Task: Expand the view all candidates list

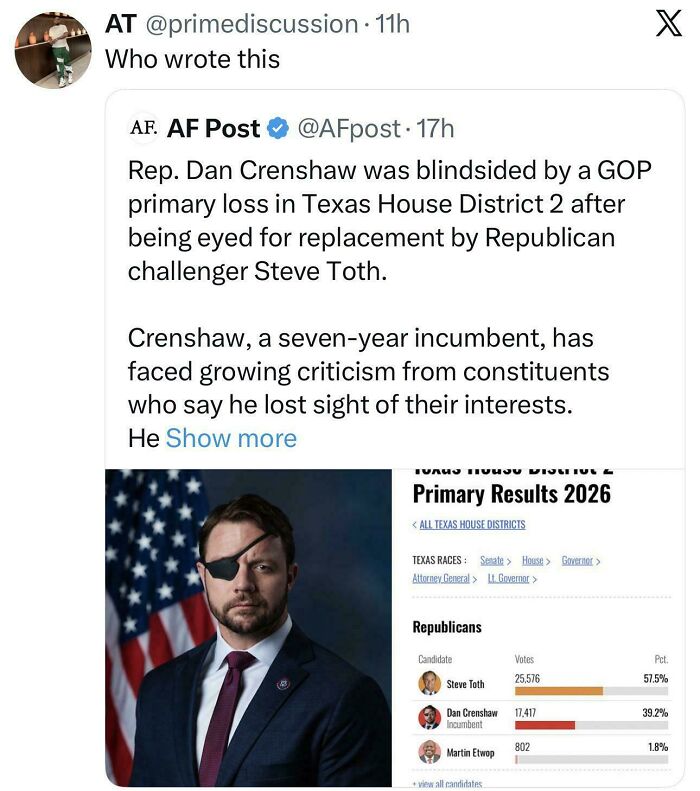Action: [447, 783]
